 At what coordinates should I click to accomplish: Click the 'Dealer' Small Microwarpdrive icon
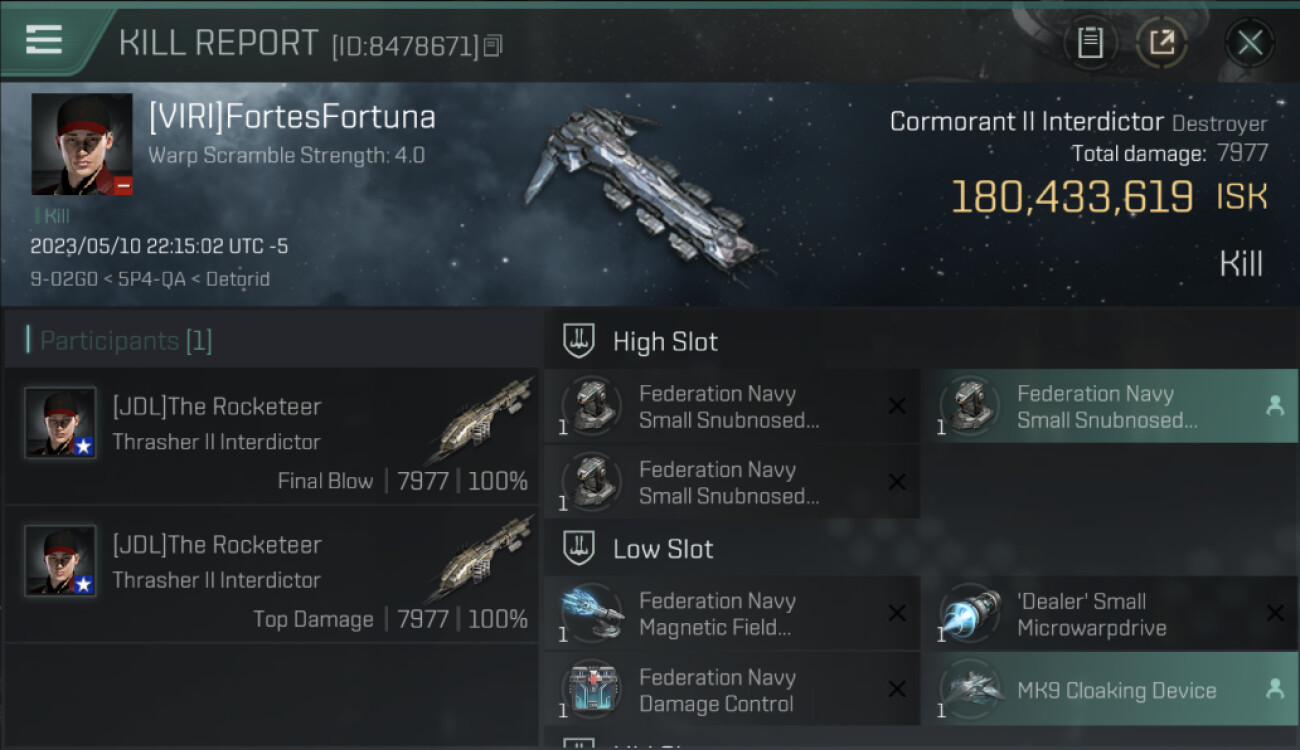point(971,613)
